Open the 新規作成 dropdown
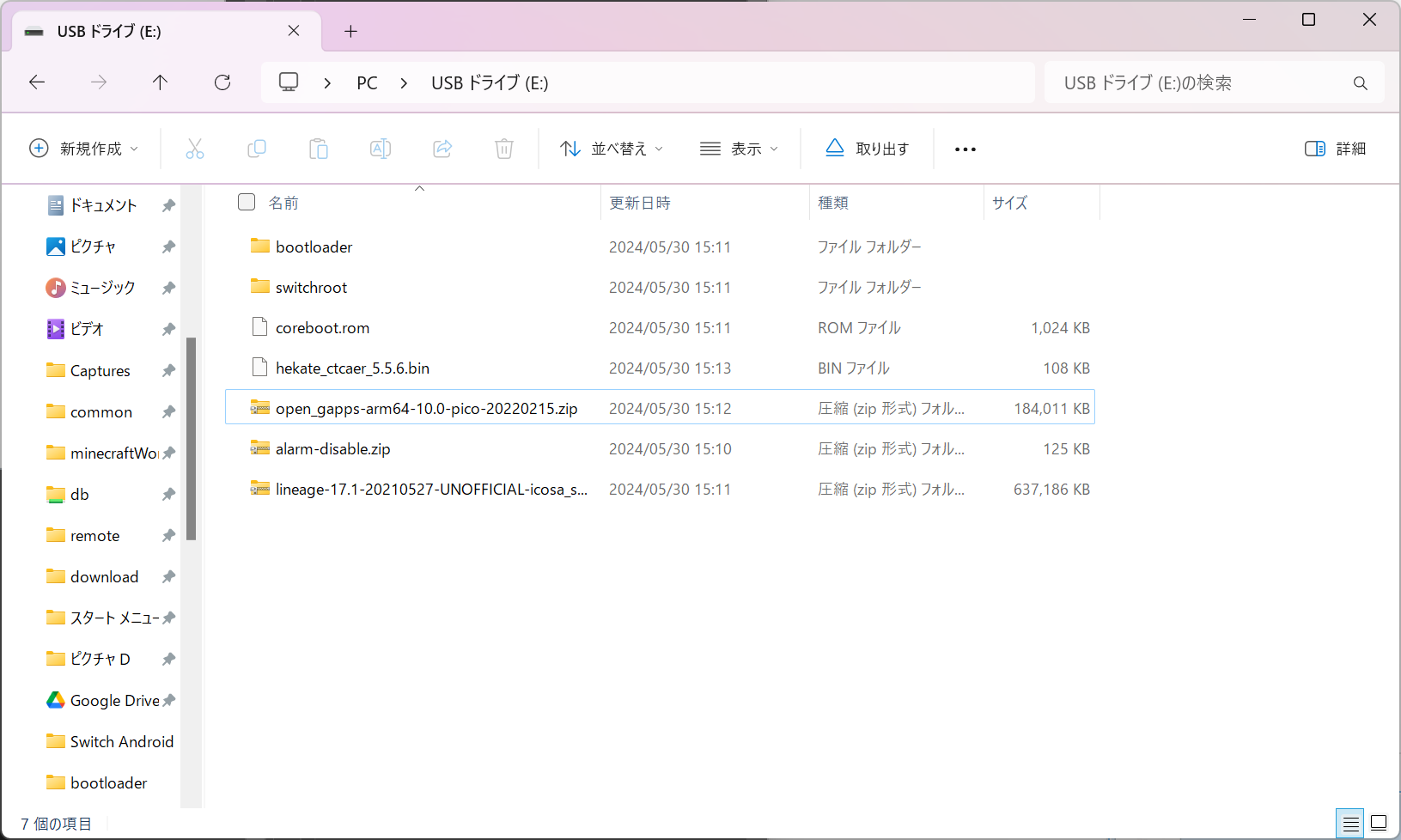The image size is (1401, 840). pyautogui.click(x=84, y=149)
